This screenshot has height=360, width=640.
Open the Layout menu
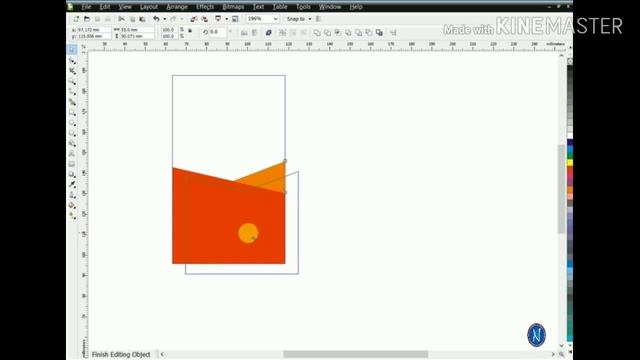click(149, 7)
